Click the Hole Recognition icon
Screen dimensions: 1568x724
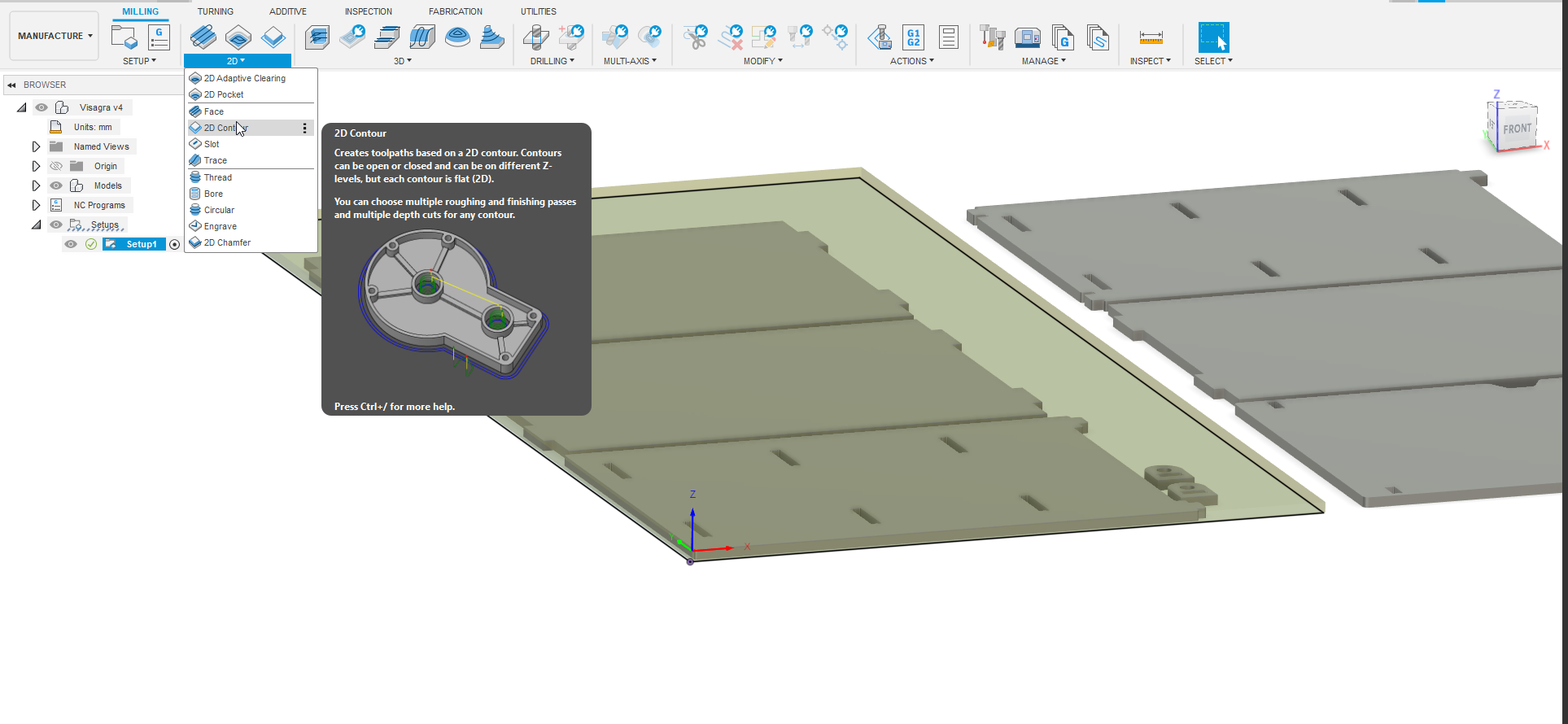tap(571, 37)
